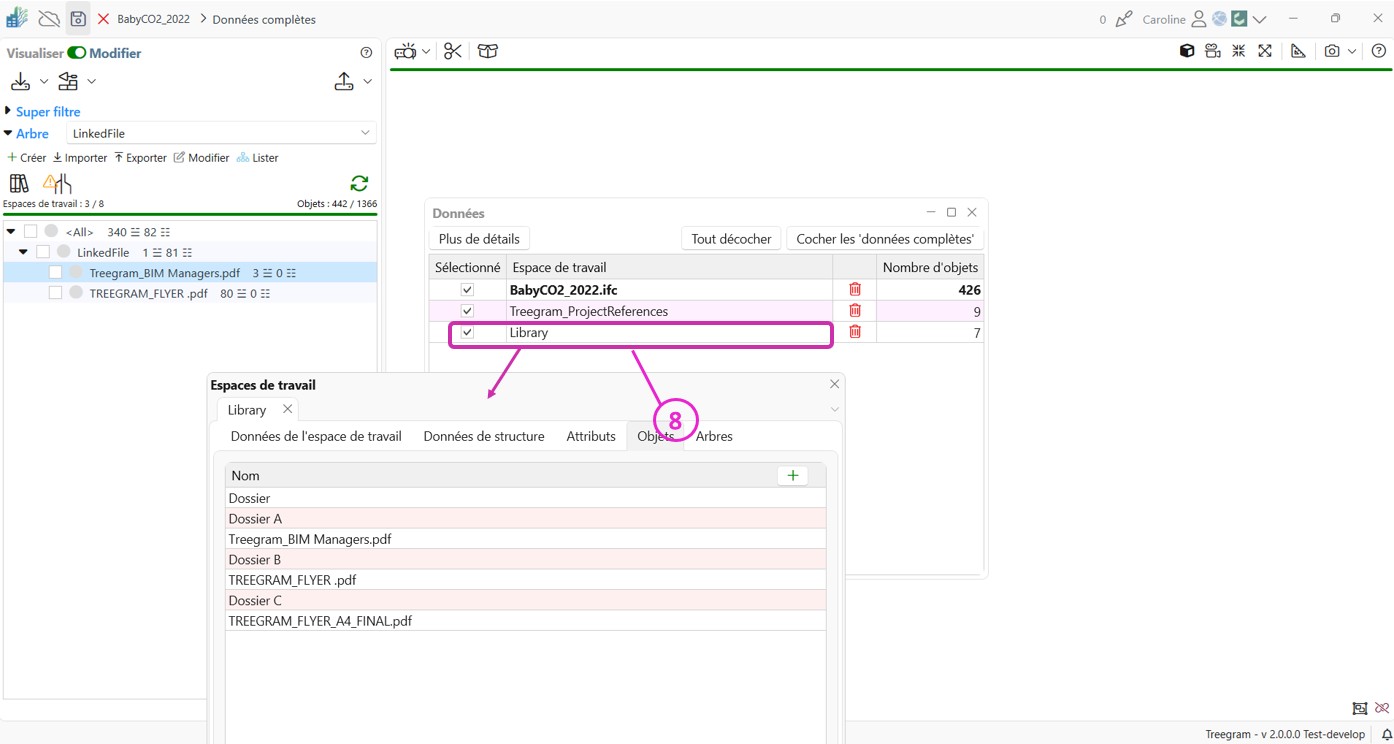Close the Library workspace tab

287,409
